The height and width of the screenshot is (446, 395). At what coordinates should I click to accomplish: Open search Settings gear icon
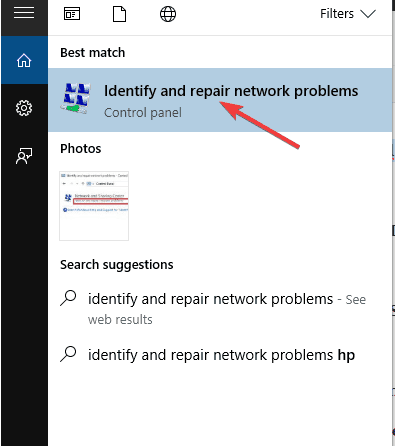(x=24, y=108)
